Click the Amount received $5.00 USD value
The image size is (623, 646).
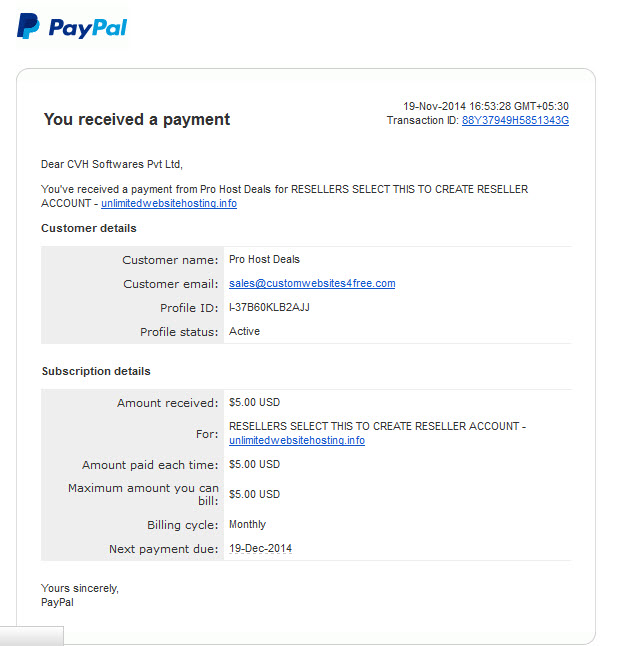pyautogui.click(x=254, y=402)
